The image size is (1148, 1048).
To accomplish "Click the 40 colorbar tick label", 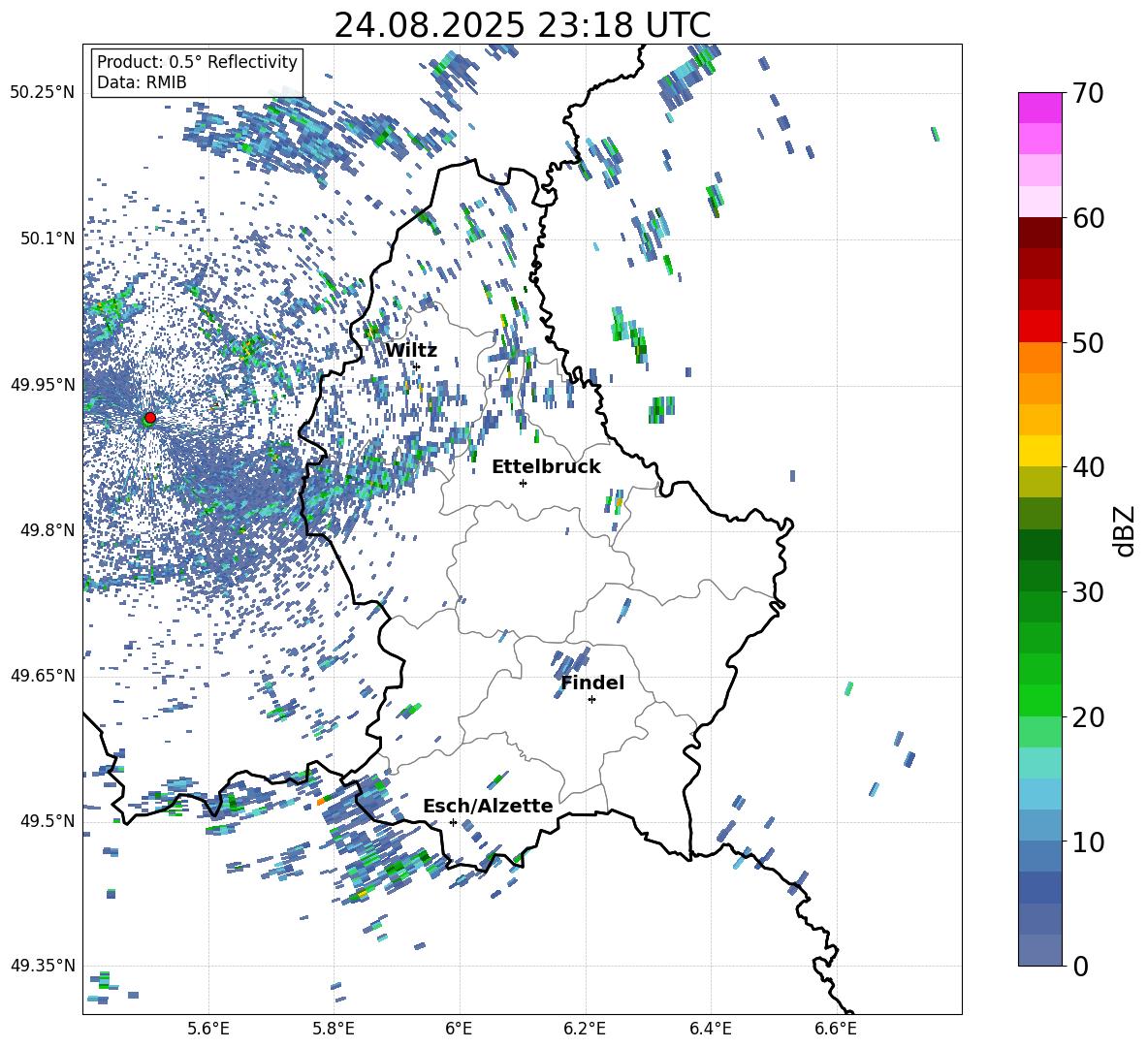I will click(x=1088, y=467).
